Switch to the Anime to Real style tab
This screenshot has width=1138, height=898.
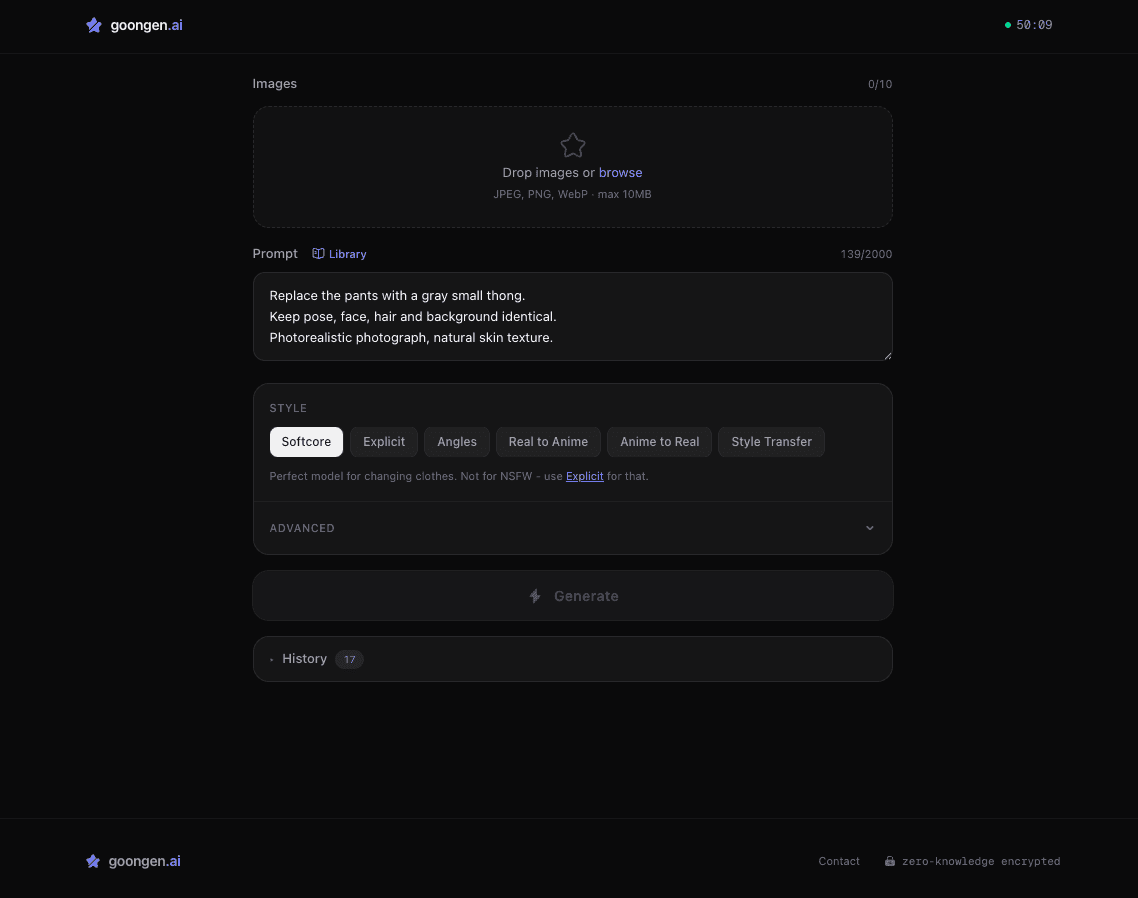(x=659, y=441)
